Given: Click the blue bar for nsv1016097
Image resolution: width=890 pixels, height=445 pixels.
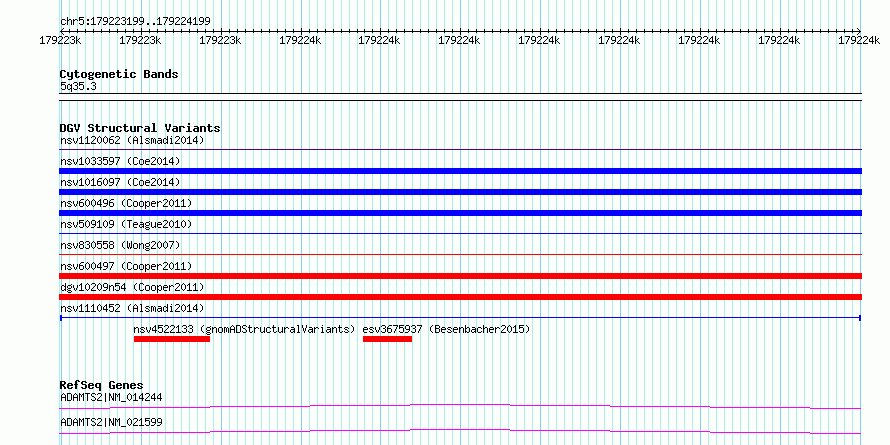Looking at the screenshot, I should 460,192.
